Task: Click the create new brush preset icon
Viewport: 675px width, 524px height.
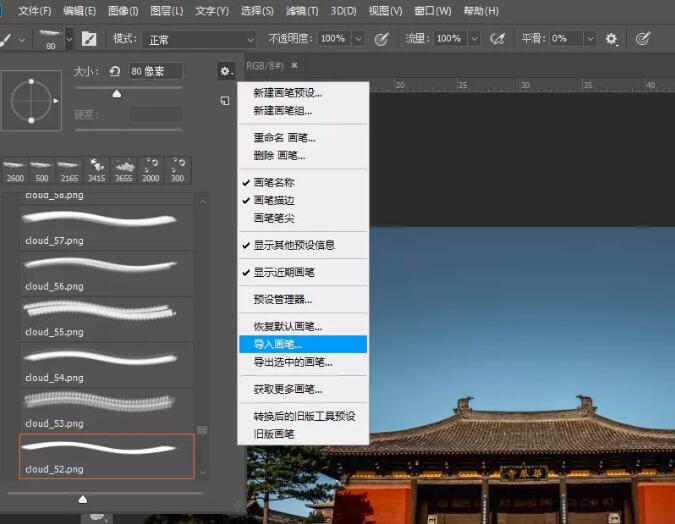Action: click(x=226, y=101)
